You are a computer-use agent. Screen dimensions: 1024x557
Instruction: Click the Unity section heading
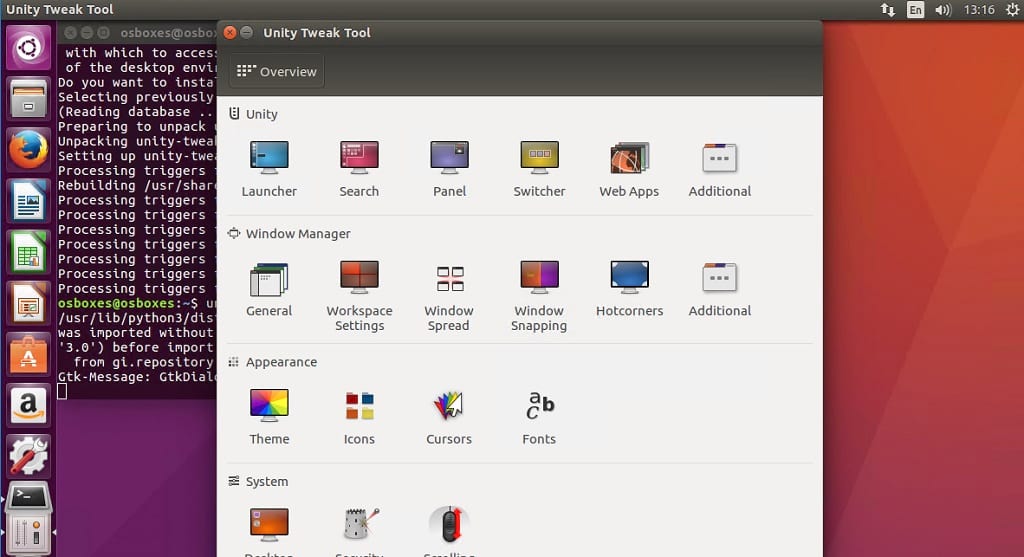coord(262,114)
